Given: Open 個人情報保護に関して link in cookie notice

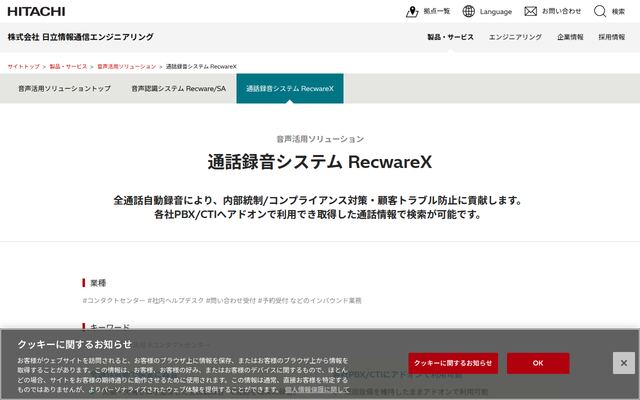Looking at the screenshot, I should [x=317, y=389].
